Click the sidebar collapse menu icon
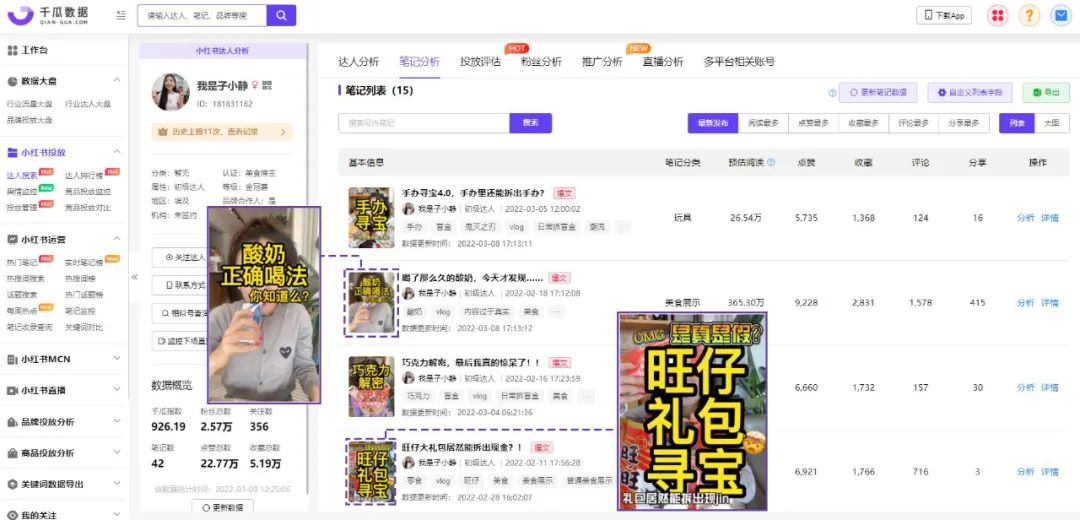Screen dimensions: 1080x520 [x=121, y=15]
